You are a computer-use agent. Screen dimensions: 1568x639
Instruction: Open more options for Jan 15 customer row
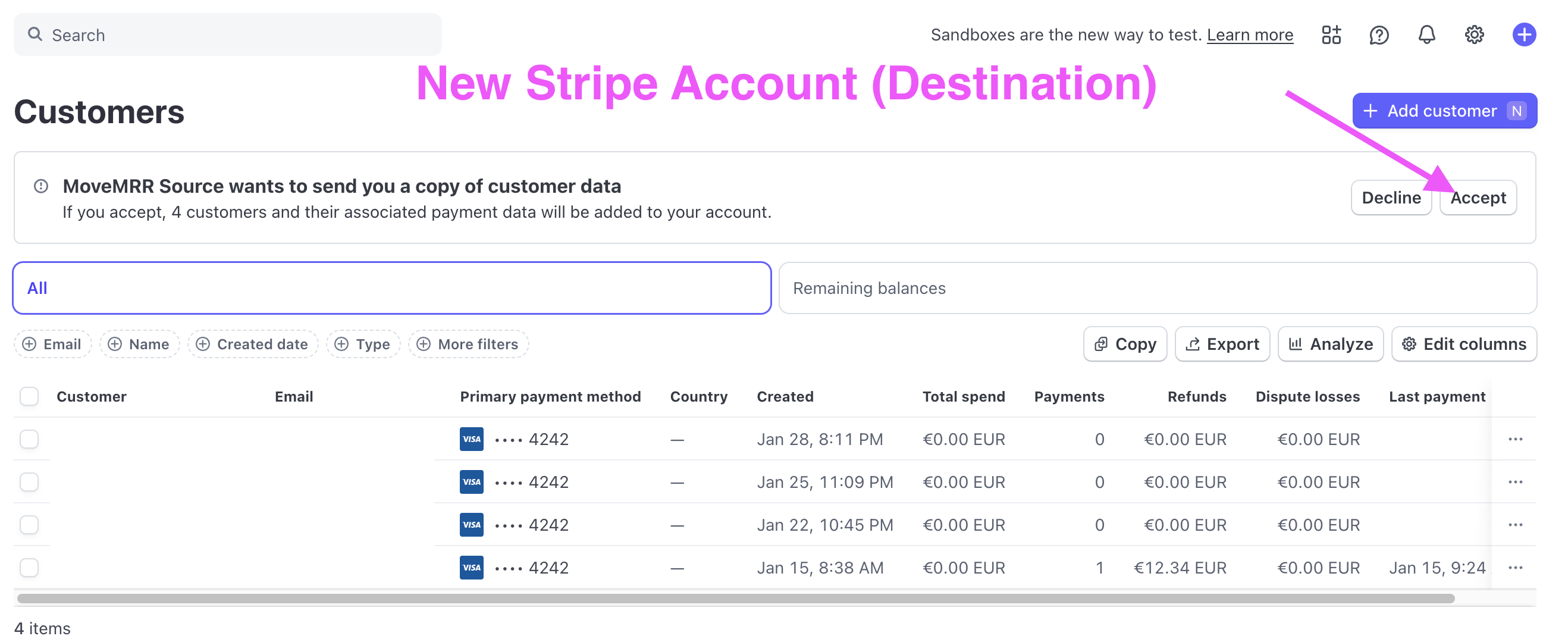pyautogui.click(x=1515, y=567)
